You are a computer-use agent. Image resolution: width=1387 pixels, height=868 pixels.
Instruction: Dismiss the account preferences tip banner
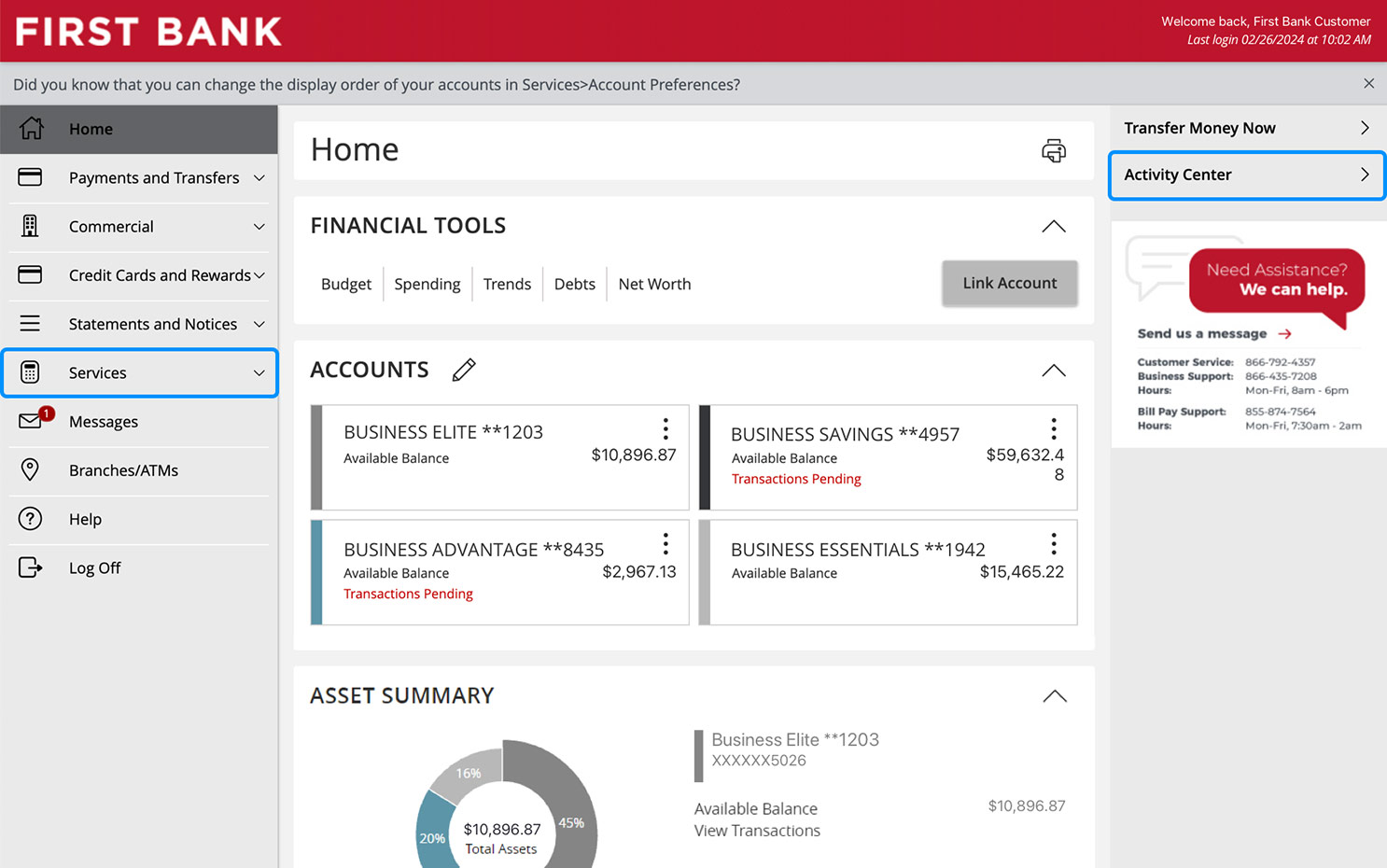(x=1368, y=83)
